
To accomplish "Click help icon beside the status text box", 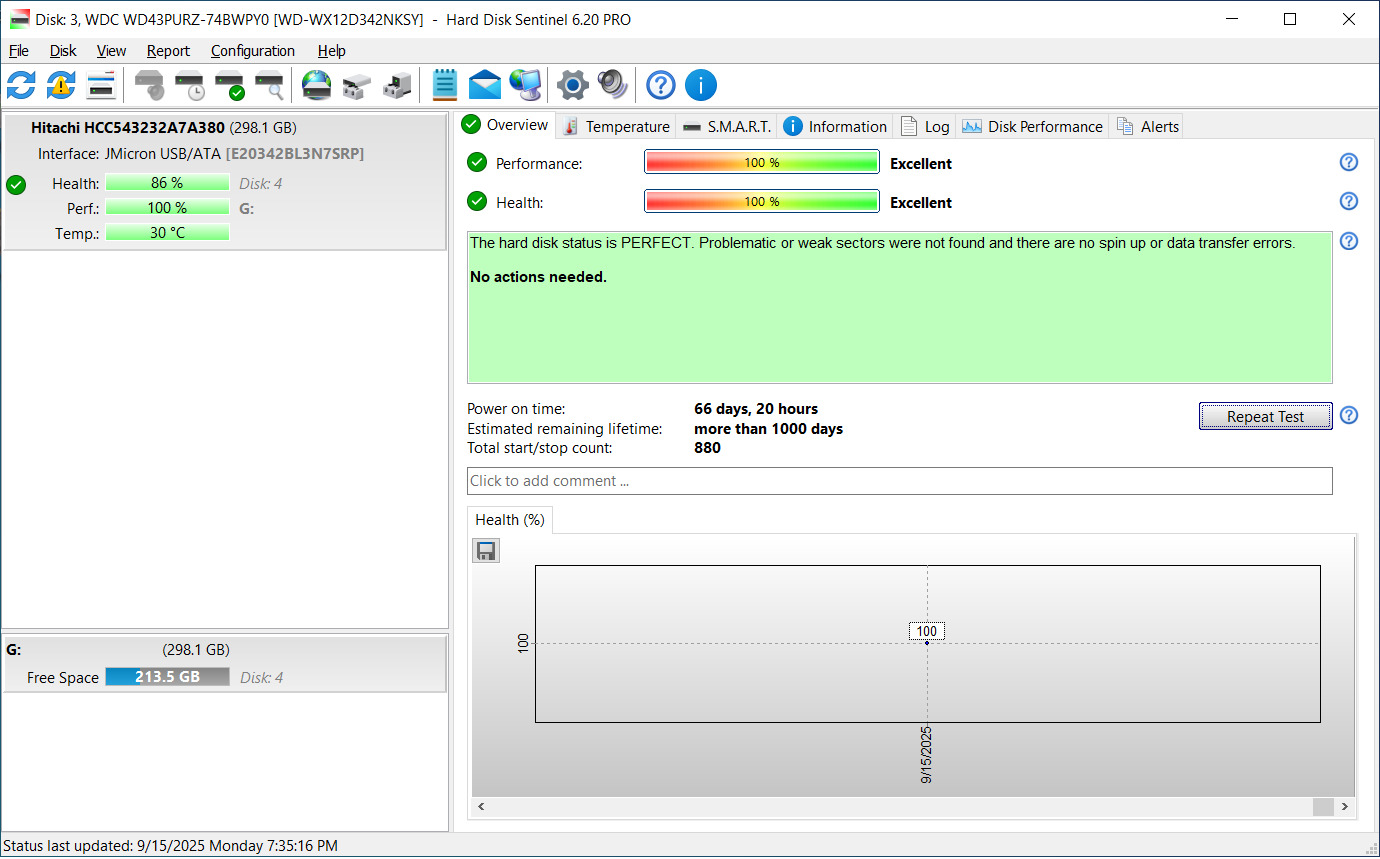I will point(1349,241).
